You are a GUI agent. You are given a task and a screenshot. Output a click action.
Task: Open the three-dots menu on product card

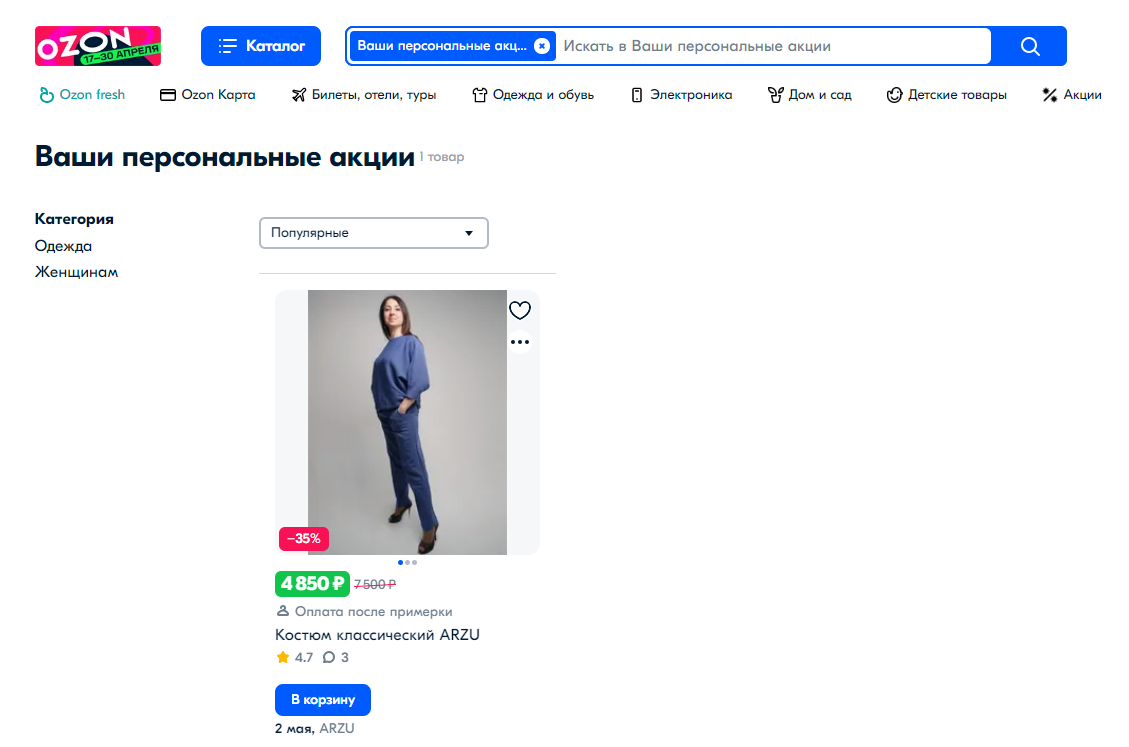point(520,342)
